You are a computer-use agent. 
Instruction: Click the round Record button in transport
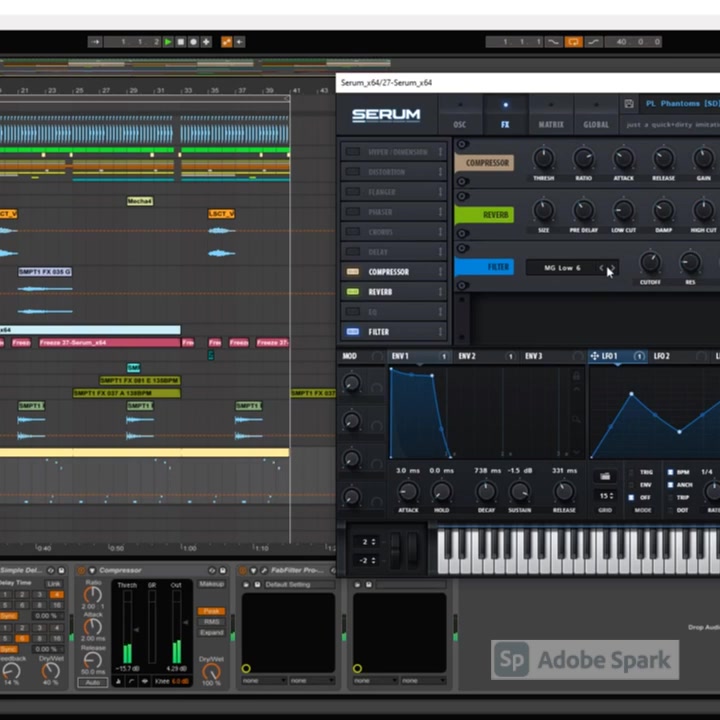click(193, 42)
